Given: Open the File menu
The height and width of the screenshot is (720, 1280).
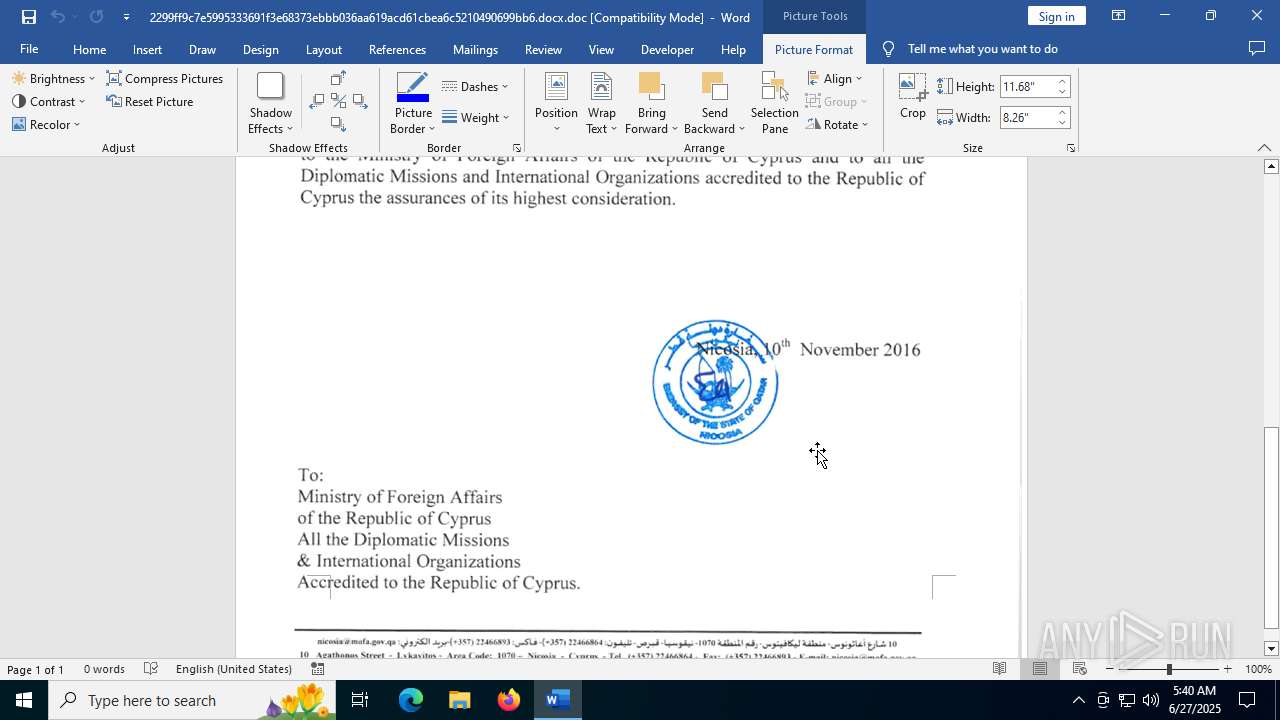Looking at the screenshot, I should 29,49.
